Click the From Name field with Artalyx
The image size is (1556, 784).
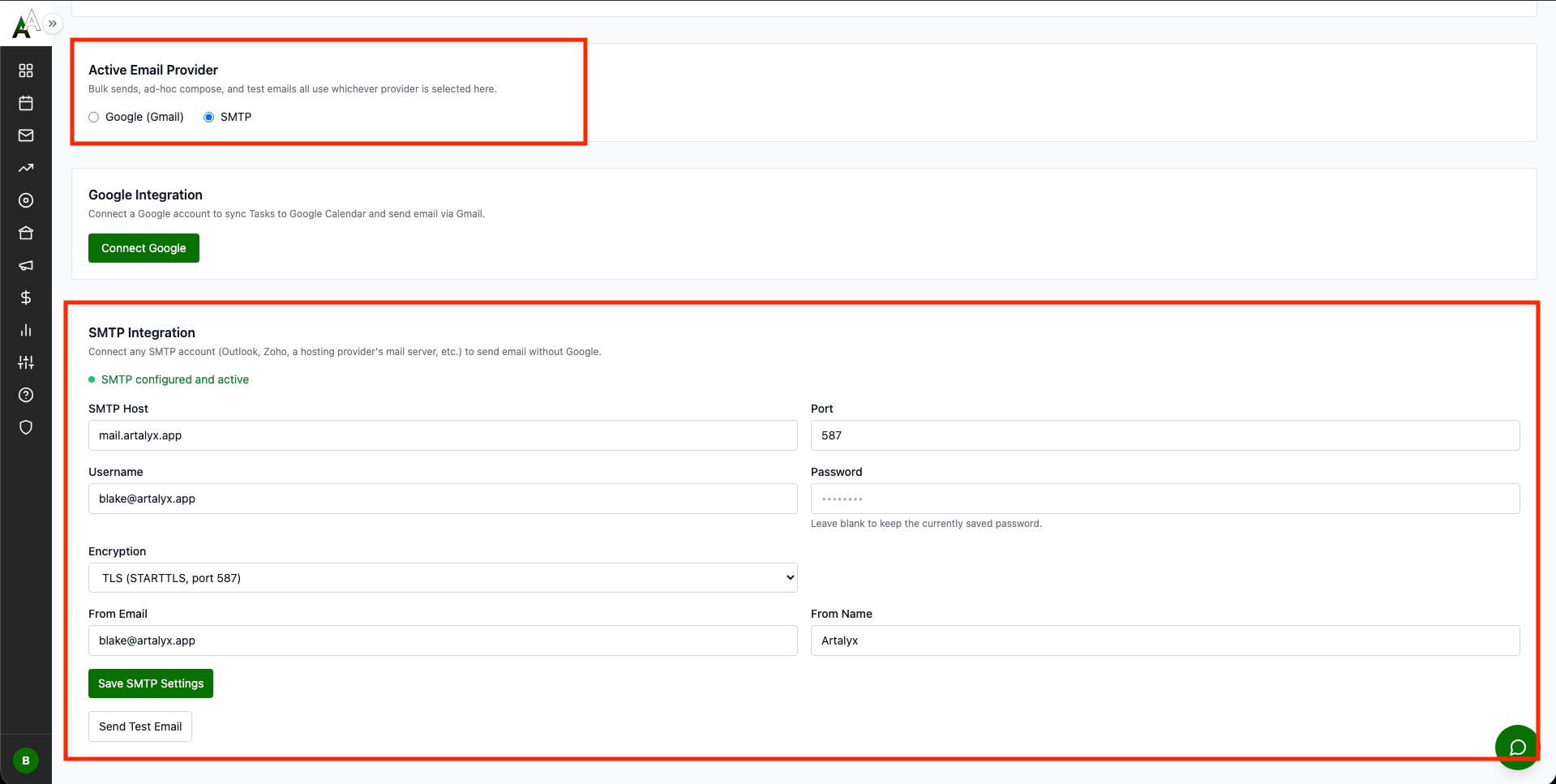pyautogui.click(x=1165, y=640)
